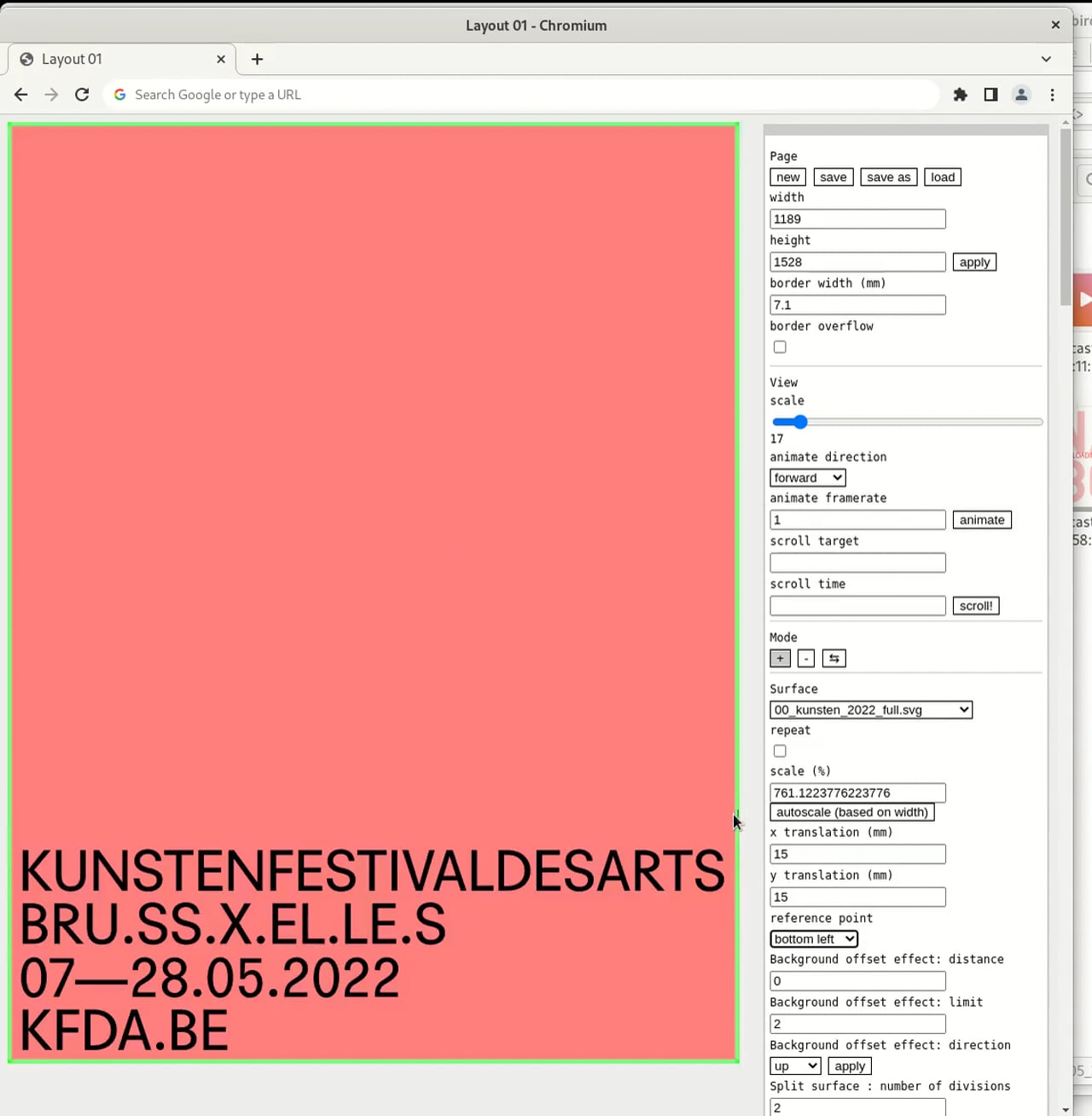This screenshot has width=1092, height=1116.
Task: Select the minus mode button
Action: pyautogui.click(x=806, y=659)
